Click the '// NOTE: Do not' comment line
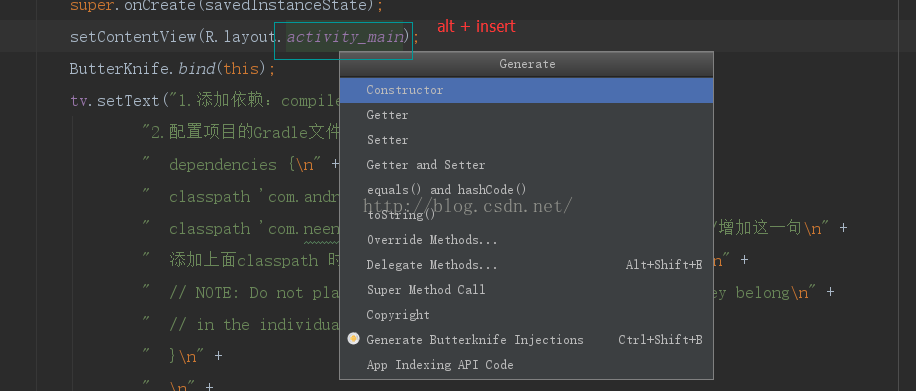Viewport: 916px width, 391px height. [241, 293]
